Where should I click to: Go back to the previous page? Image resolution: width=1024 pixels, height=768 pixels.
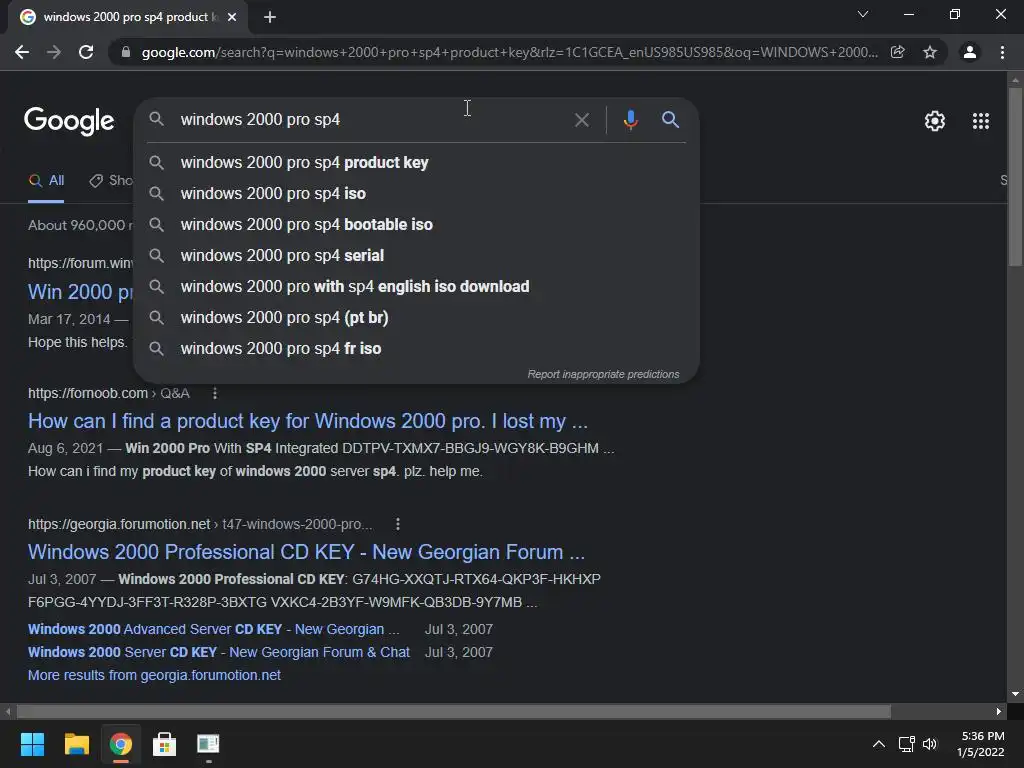22,52
